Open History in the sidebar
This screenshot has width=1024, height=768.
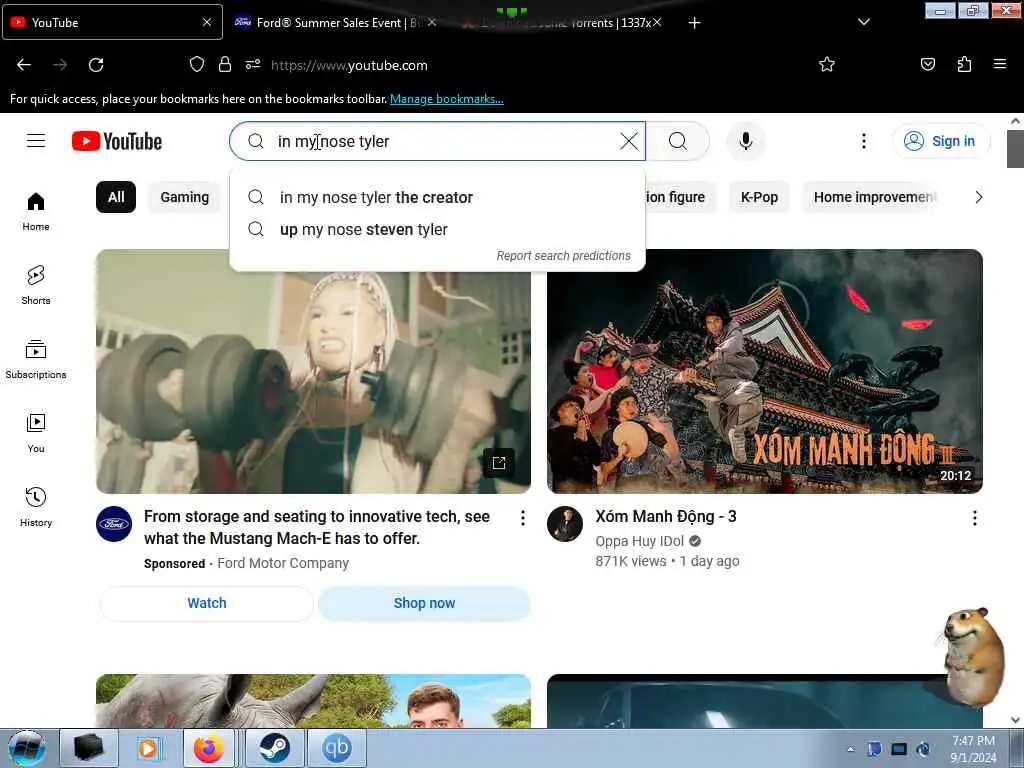[36, 507]
